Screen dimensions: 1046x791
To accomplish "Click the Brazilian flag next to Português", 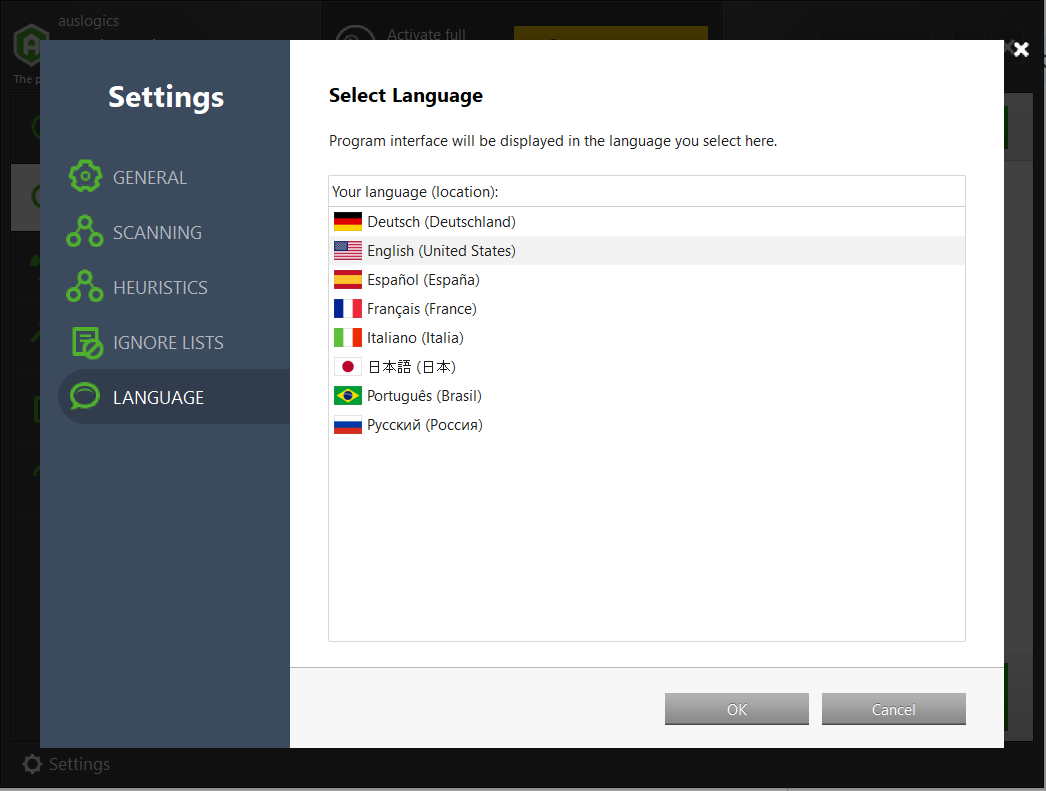I will pos(347,395).
